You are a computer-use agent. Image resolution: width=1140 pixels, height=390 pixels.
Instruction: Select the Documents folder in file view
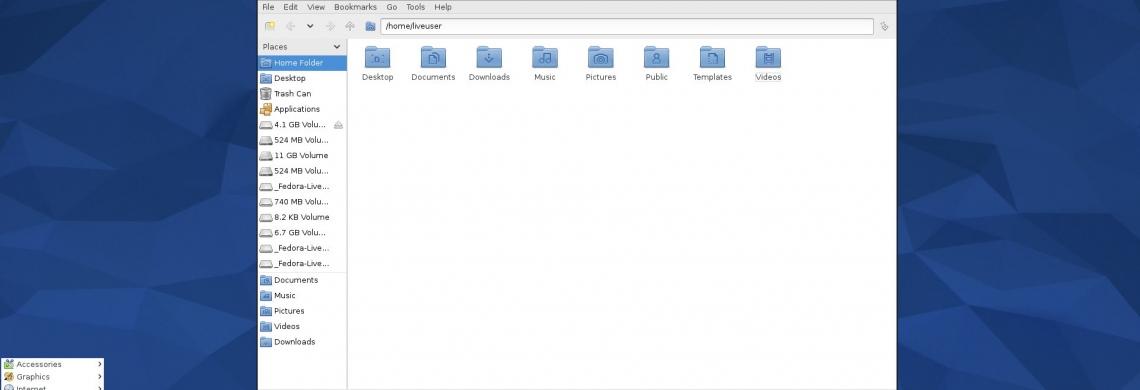pos(433,63)
